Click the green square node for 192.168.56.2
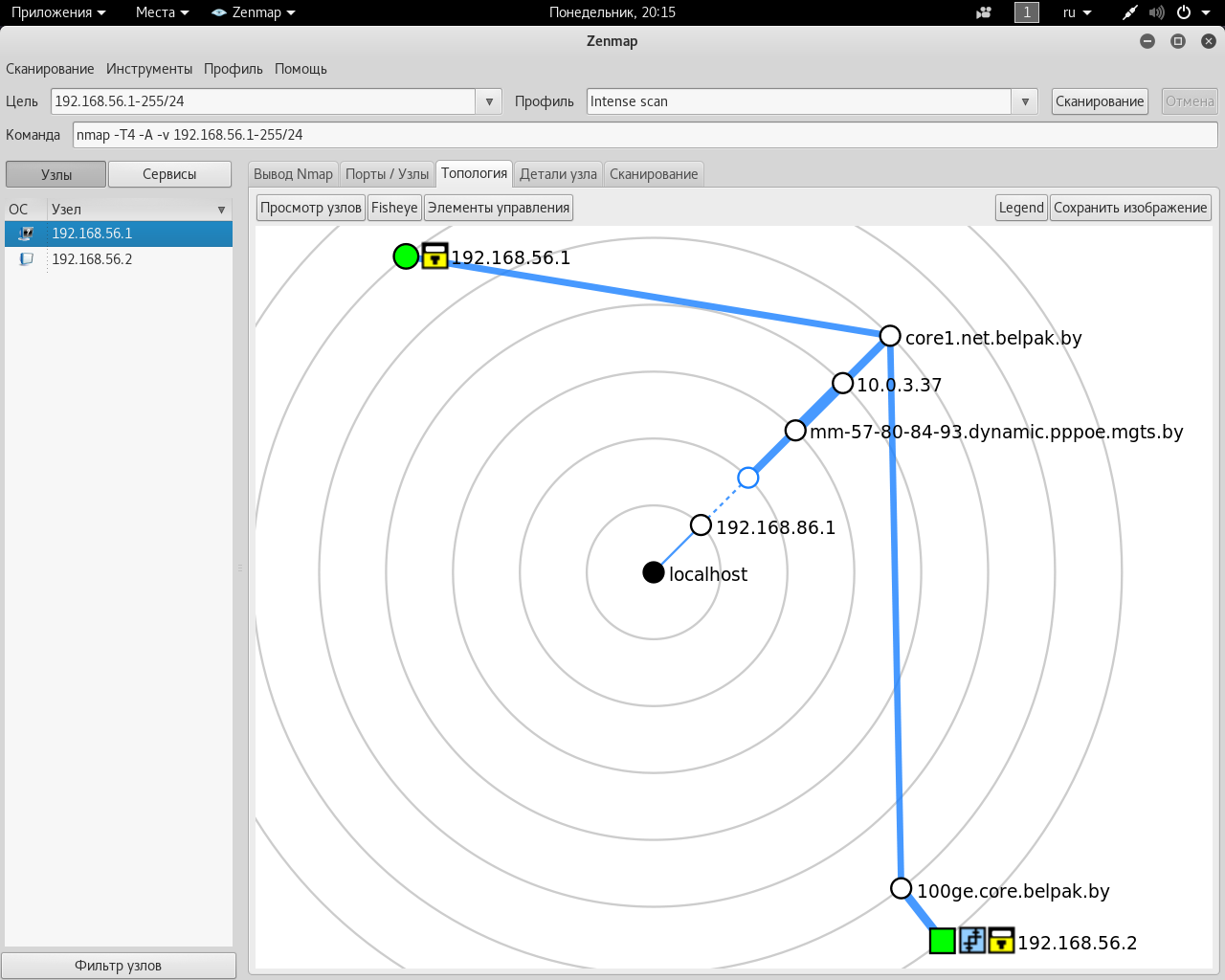This screenshot has height=980, width=1225. (943, 941)
